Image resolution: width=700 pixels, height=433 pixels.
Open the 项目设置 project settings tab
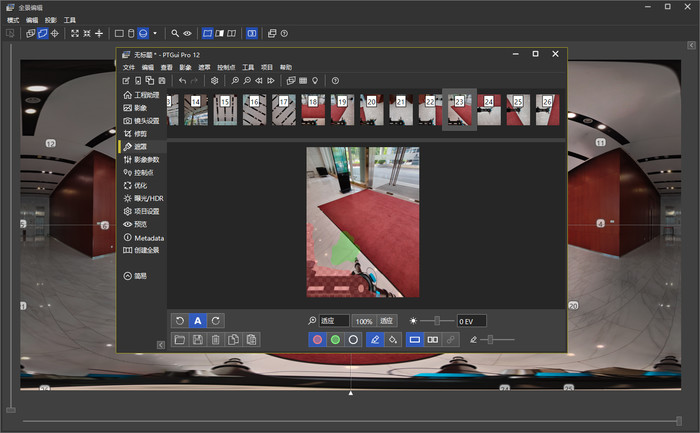click(142, 212)
